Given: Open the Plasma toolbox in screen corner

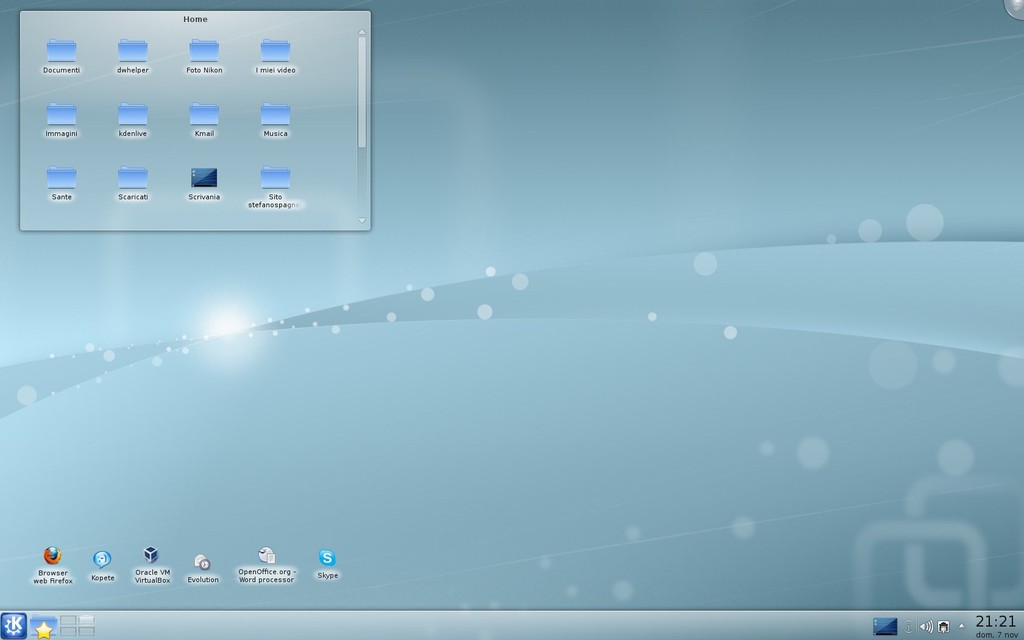Looking at the screenshot, I should pyautogui.click(x=1016, y=7).
